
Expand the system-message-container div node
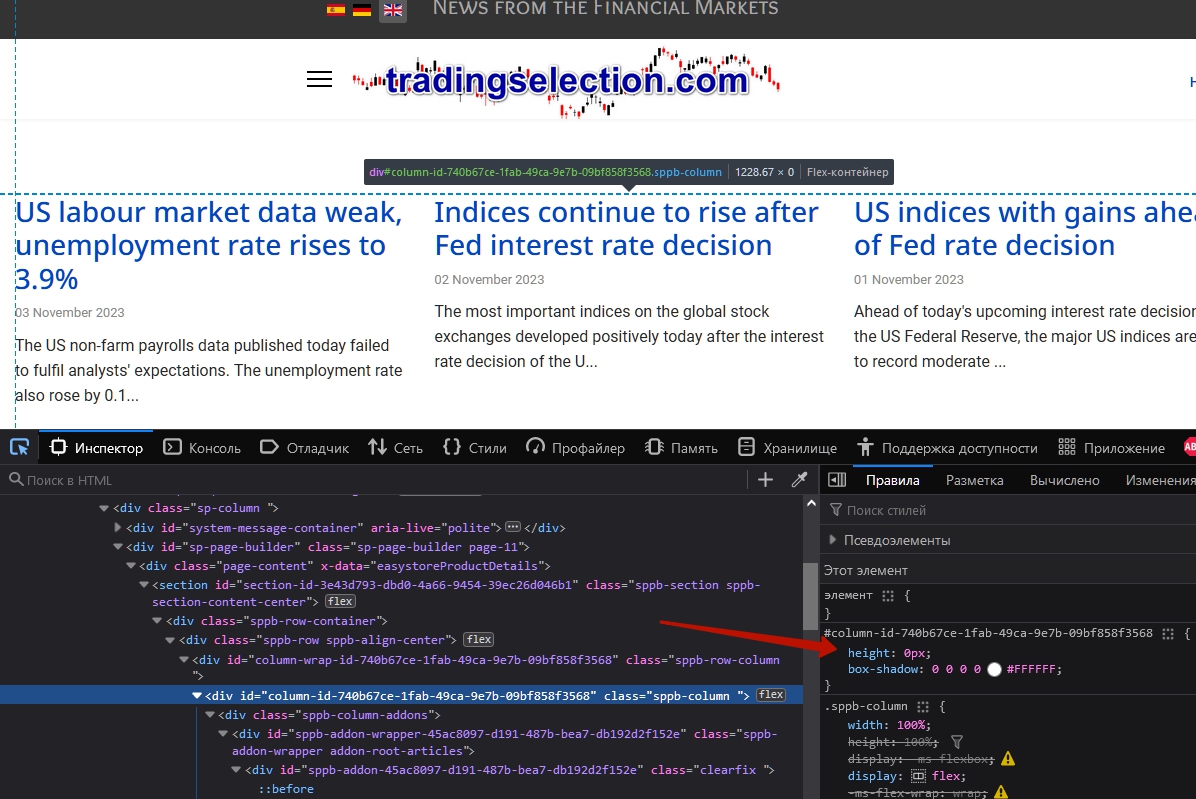[x=118, y=528]
